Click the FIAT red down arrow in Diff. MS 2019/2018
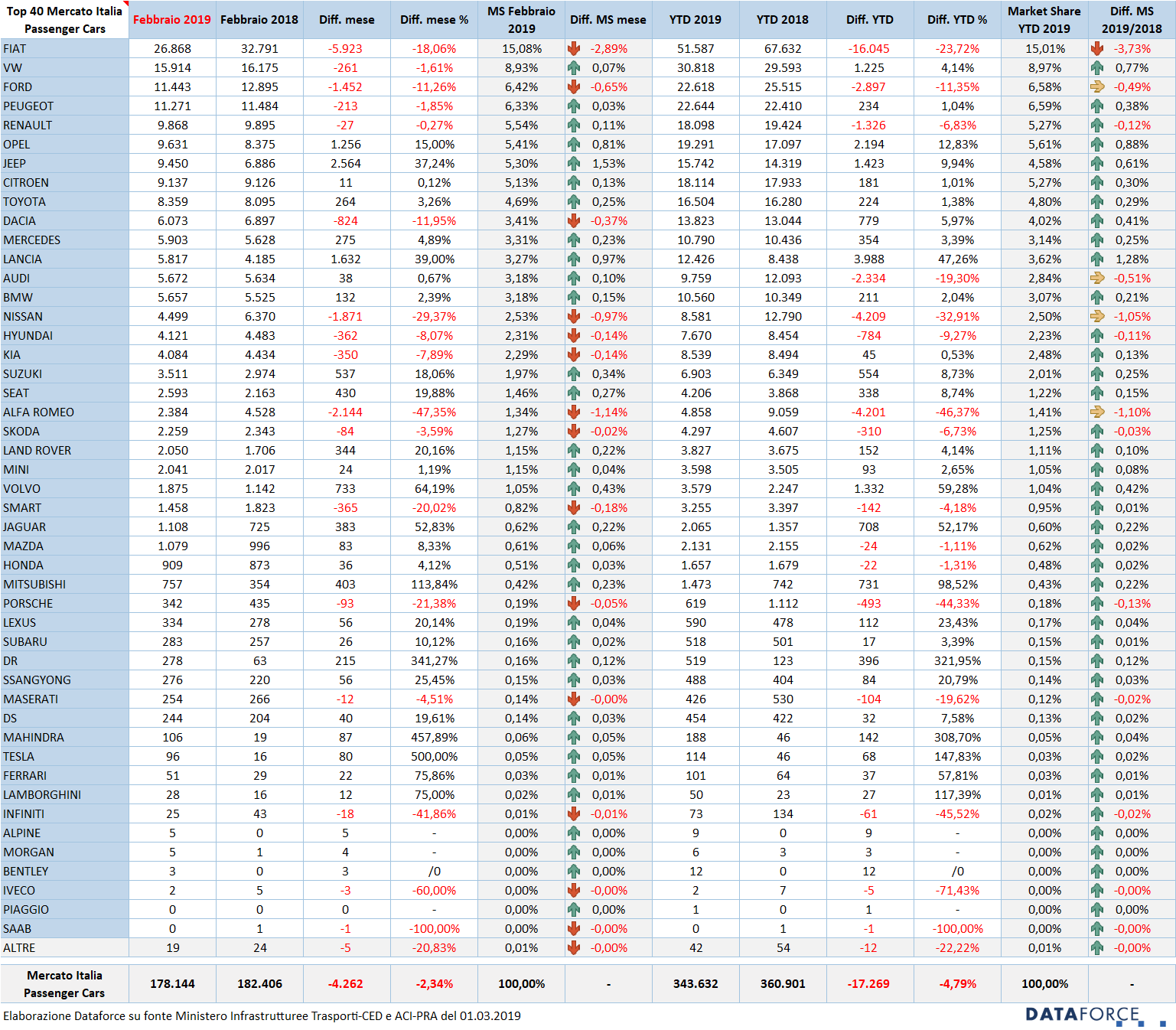 point(1097,48)
